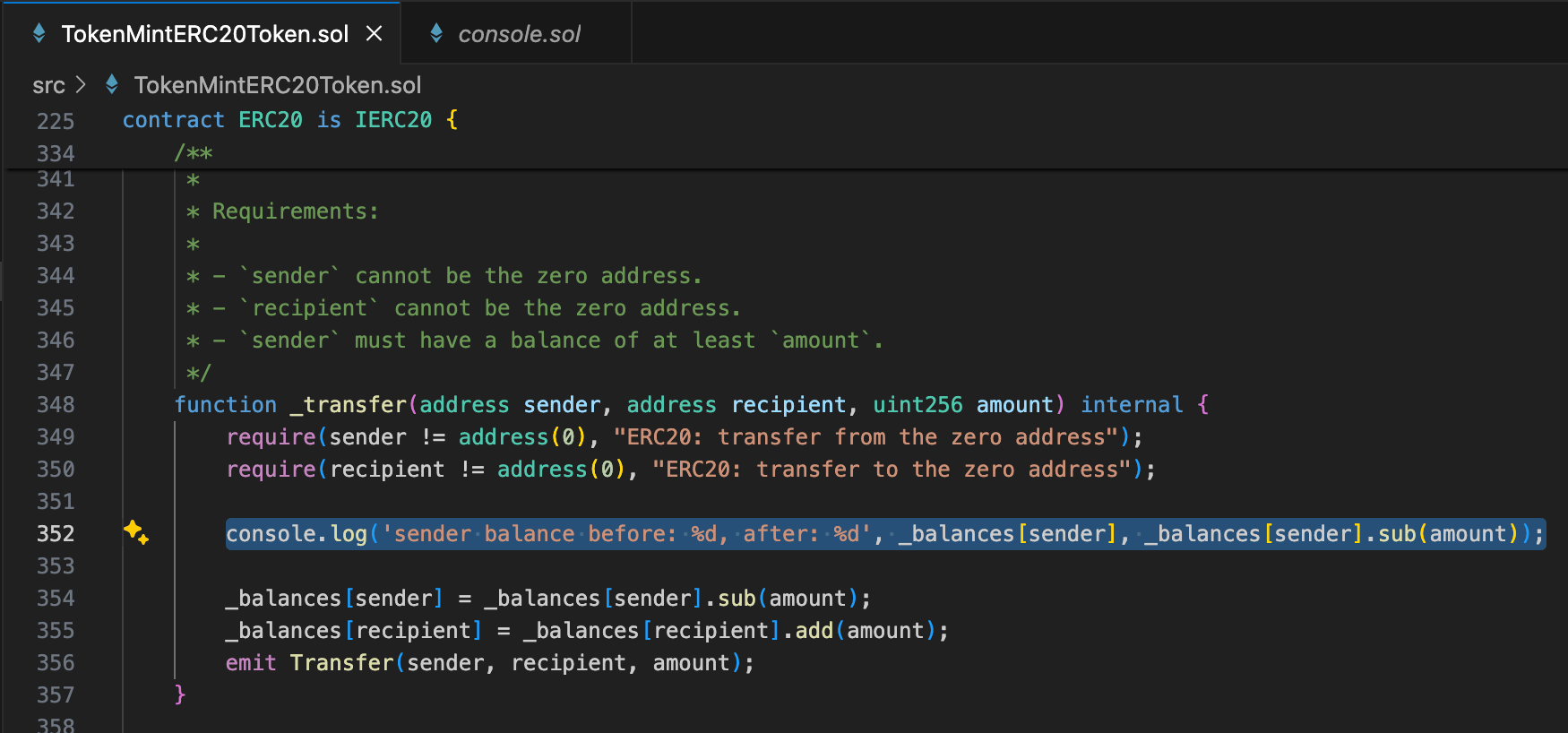1568x733 pixels.
Task: Place cursor on emit Transfer line
Action: pyautogui.click(x=489, y=663)
